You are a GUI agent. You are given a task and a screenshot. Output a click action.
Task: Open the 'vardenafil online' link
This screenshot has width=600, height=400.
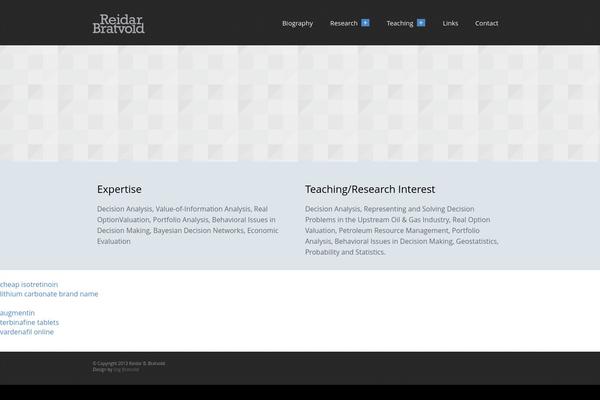(x=27, y=332)
